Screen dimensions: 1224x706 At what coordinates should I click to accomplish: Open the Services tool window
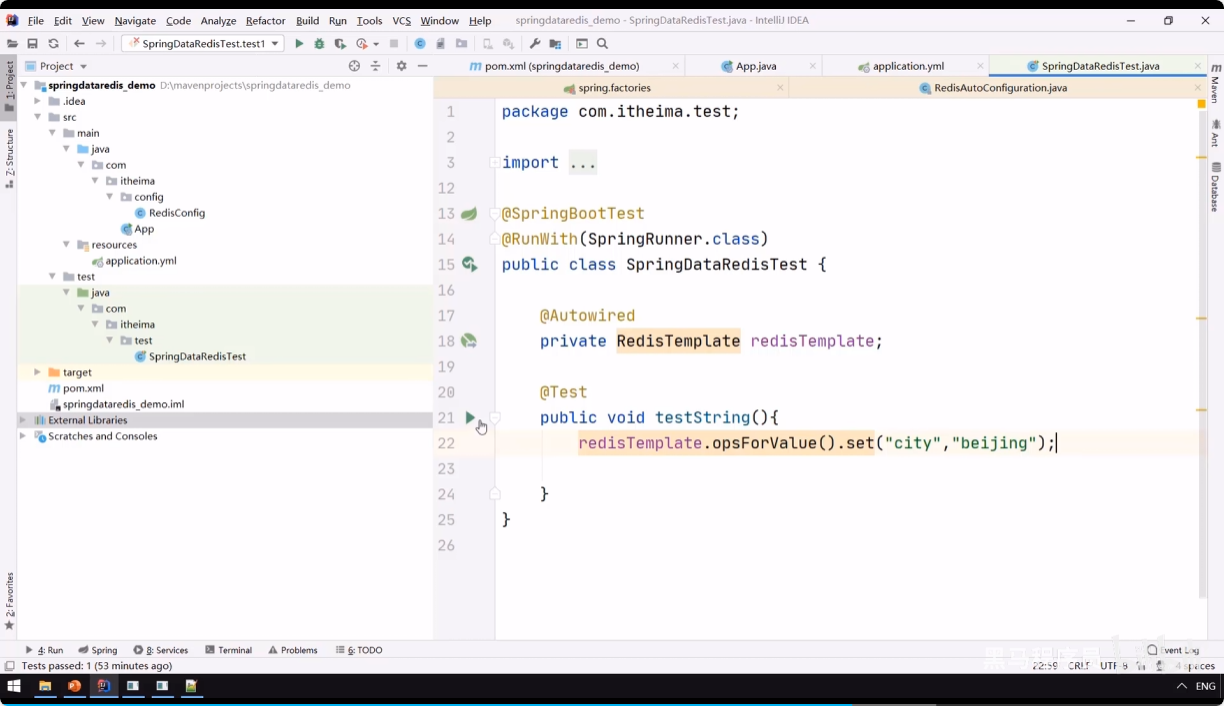click(161, 650)
